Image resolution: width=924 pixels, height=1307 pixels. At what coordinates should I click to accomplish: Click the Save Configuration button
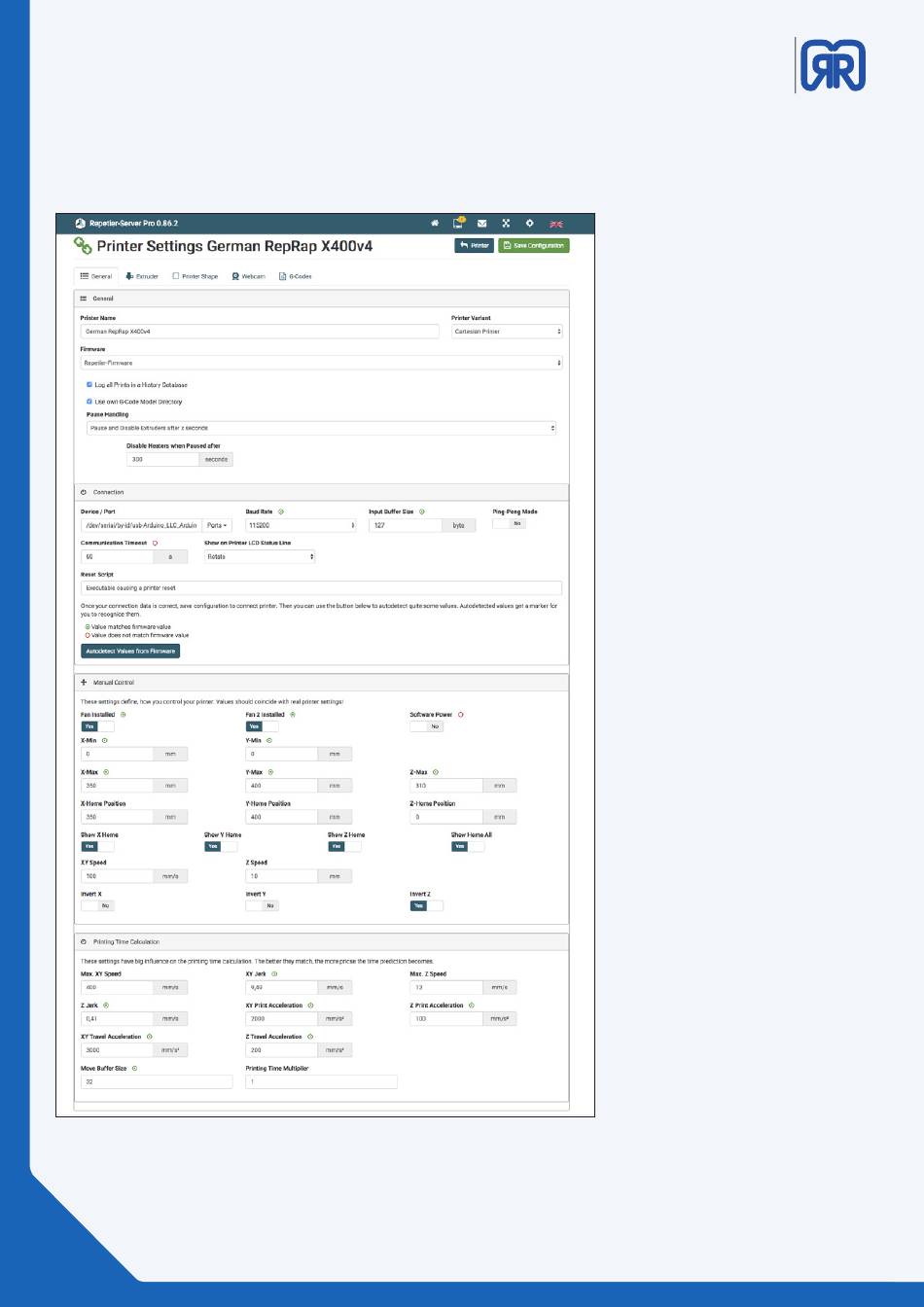[533, 245]
